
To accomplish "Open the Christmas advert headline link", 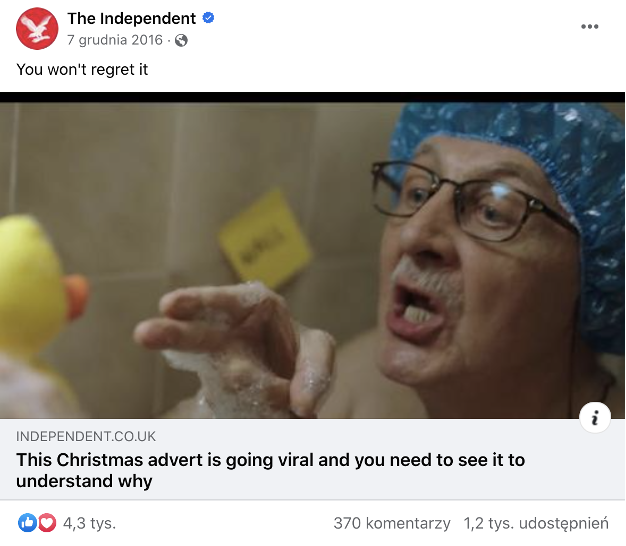I will click(x=270, y=470).
